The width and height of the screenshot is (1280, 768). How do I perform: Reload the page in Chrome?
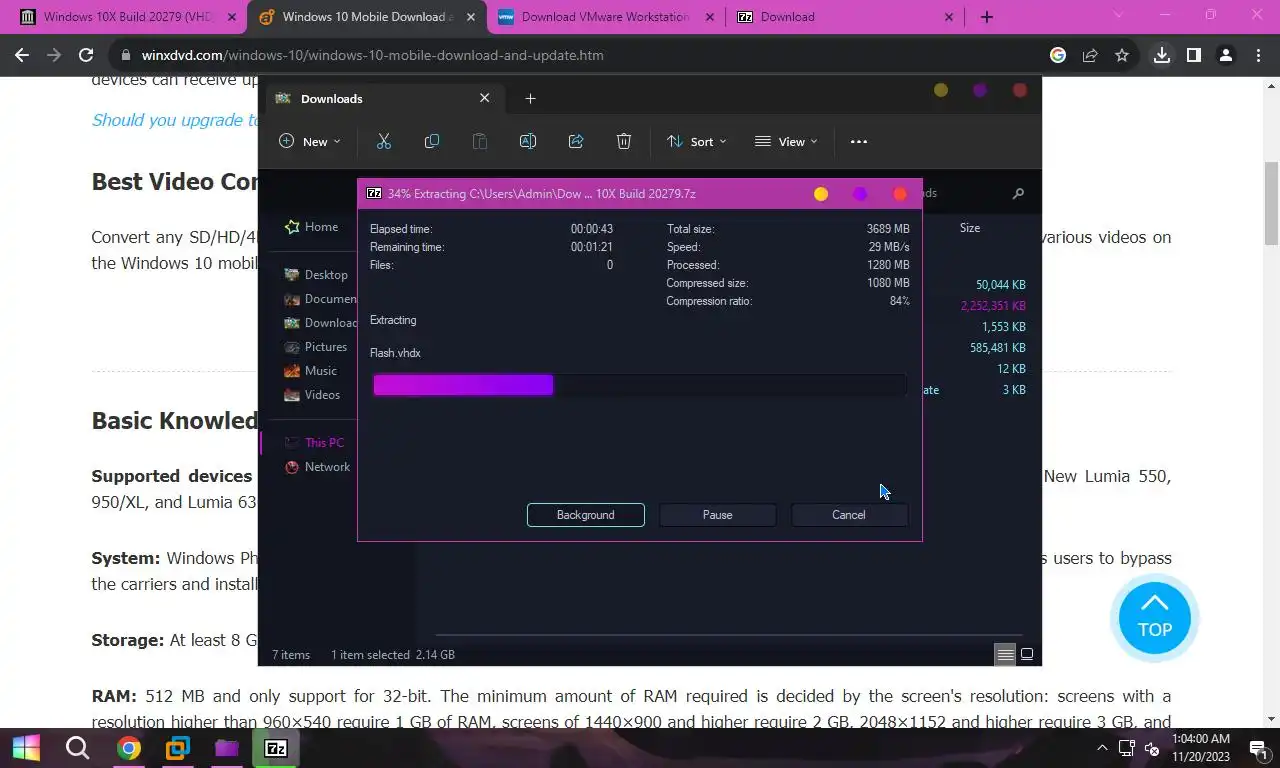point(86,56)
